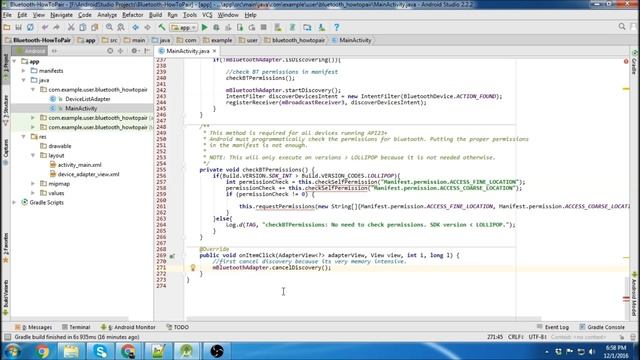Click the 271:45 cursor position status
The height and width of the screenshot is (360, 640).
(495, 337)
